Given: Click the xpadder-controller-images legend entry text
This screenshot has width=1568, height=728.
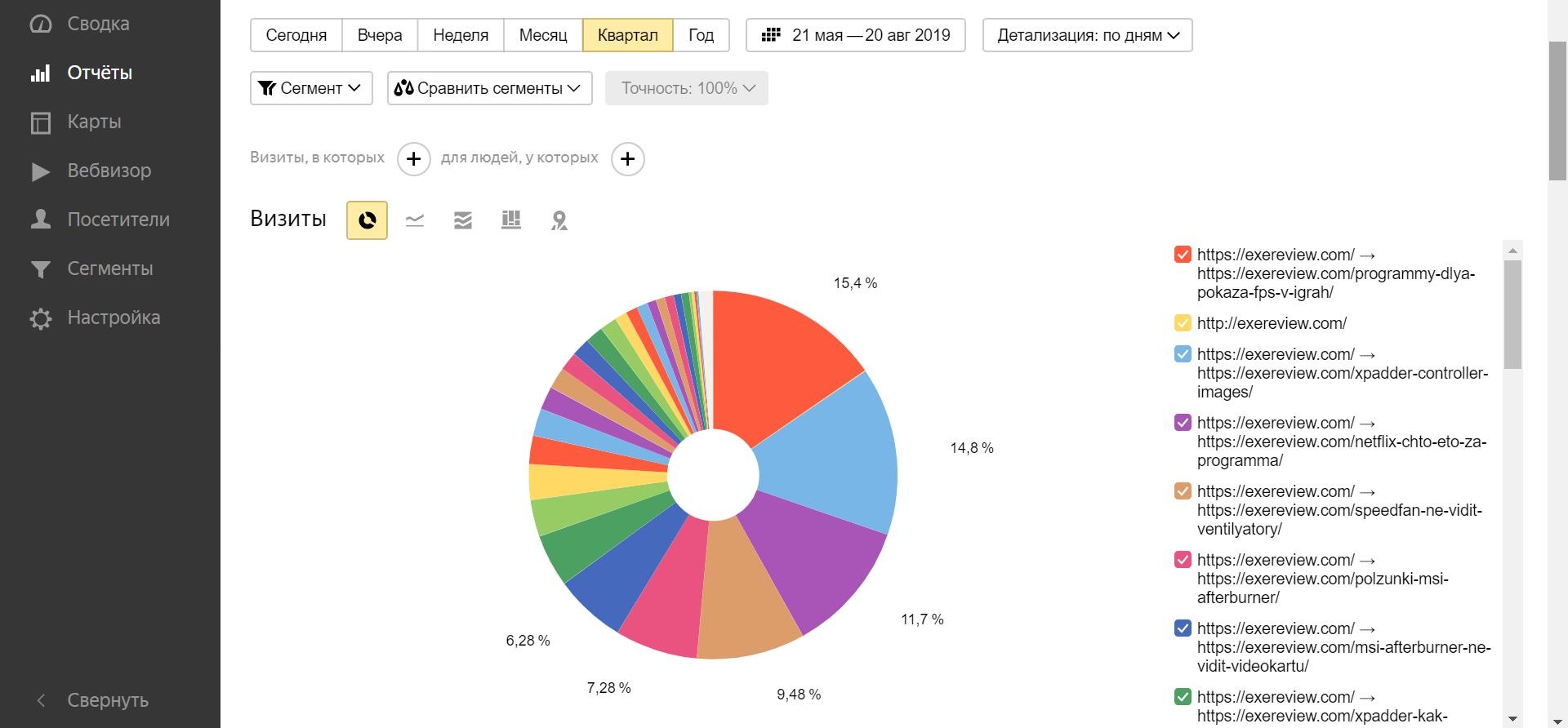Looking at the screenshot, I should click(x=1343, y=373).
